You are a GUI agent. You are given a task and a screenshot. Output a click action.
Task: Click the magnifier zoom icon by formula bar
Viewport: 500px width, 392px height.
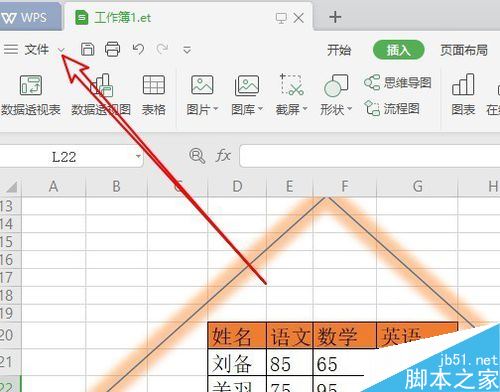coord(197,156)
